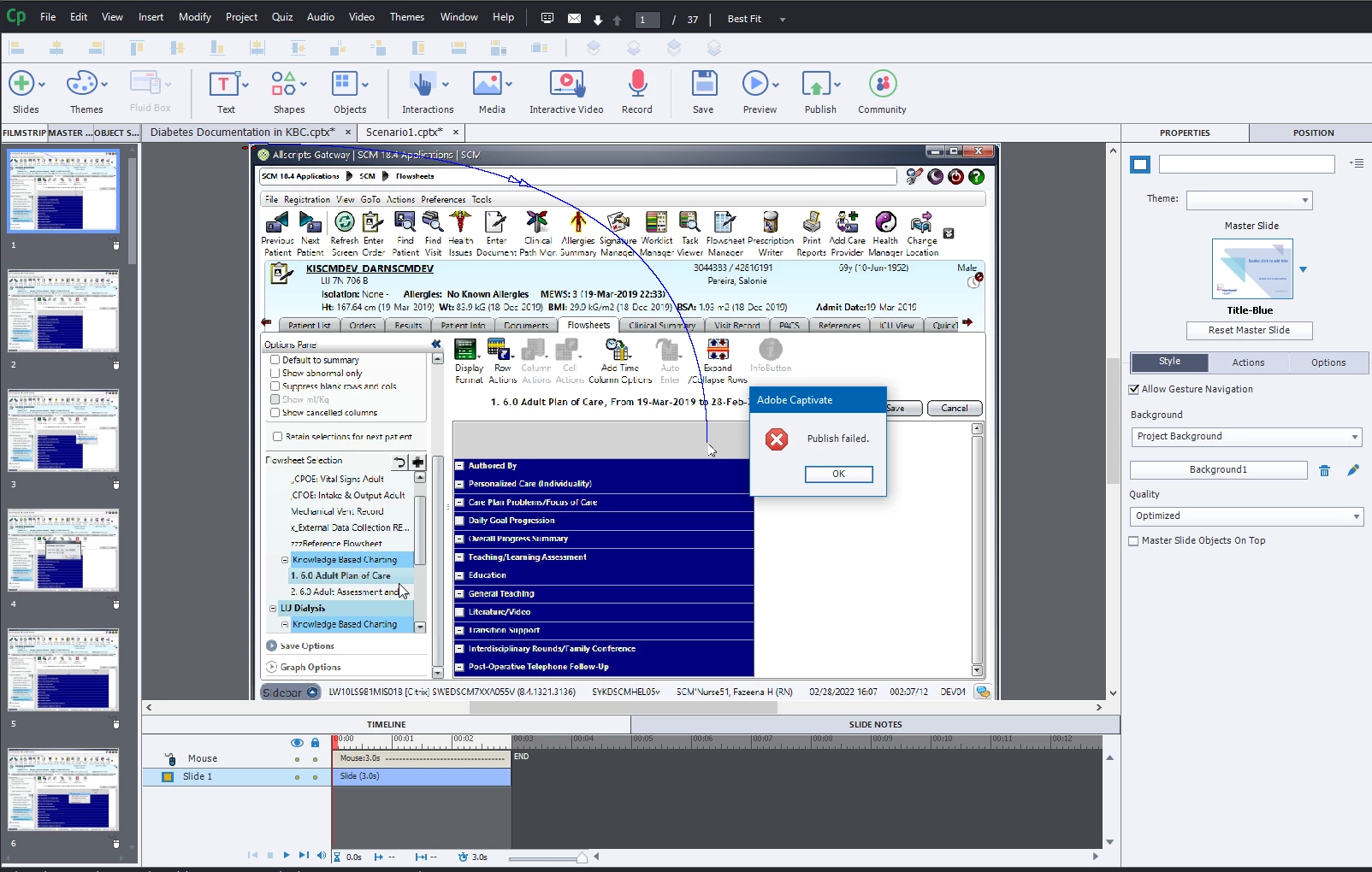Click the timeline audio speaker icon

click(322, 856)
